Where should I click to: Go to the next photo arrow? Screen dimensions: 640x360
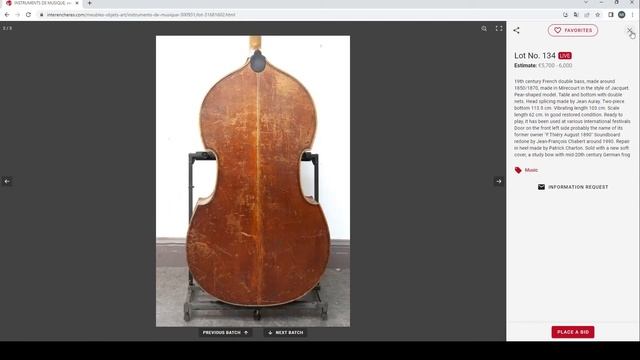[x=499, y=181]
